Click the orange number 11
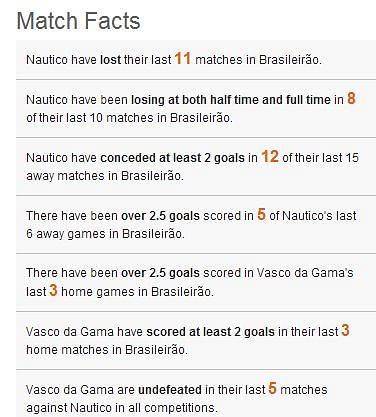The image size is (376, 417). click(183, 58)
